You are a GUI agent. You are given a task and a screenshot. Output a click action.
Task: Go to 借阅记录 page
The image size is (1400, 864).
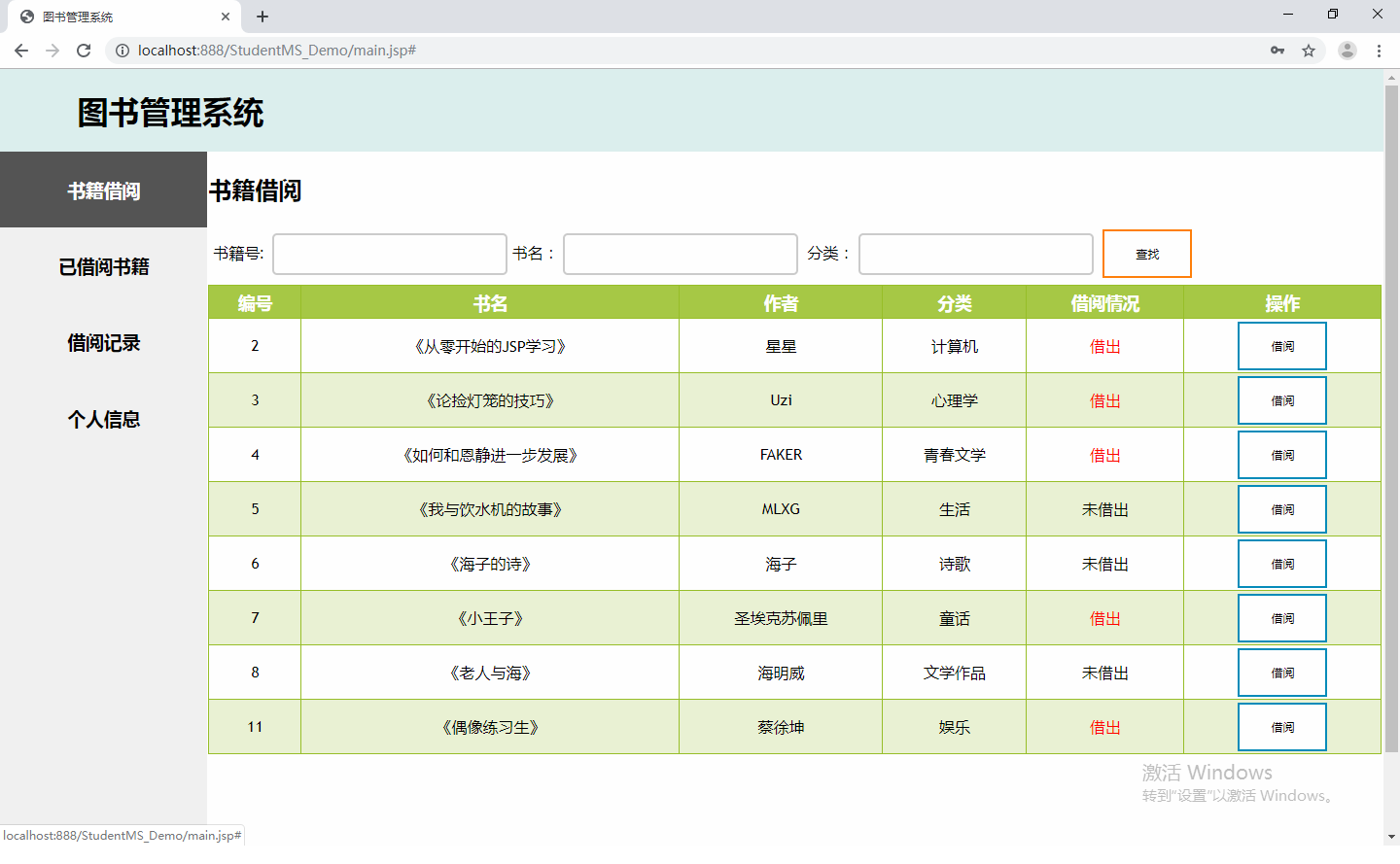tap(103, 342)
